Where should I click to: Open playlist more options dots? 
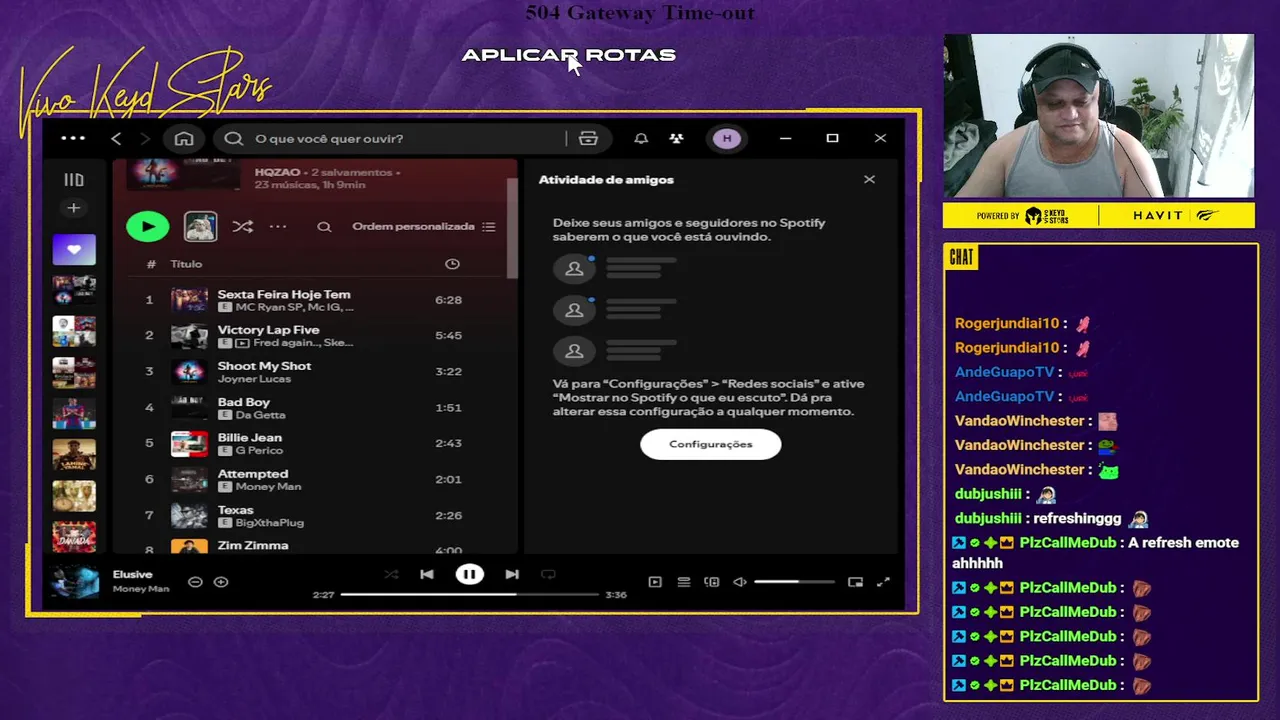278,226
